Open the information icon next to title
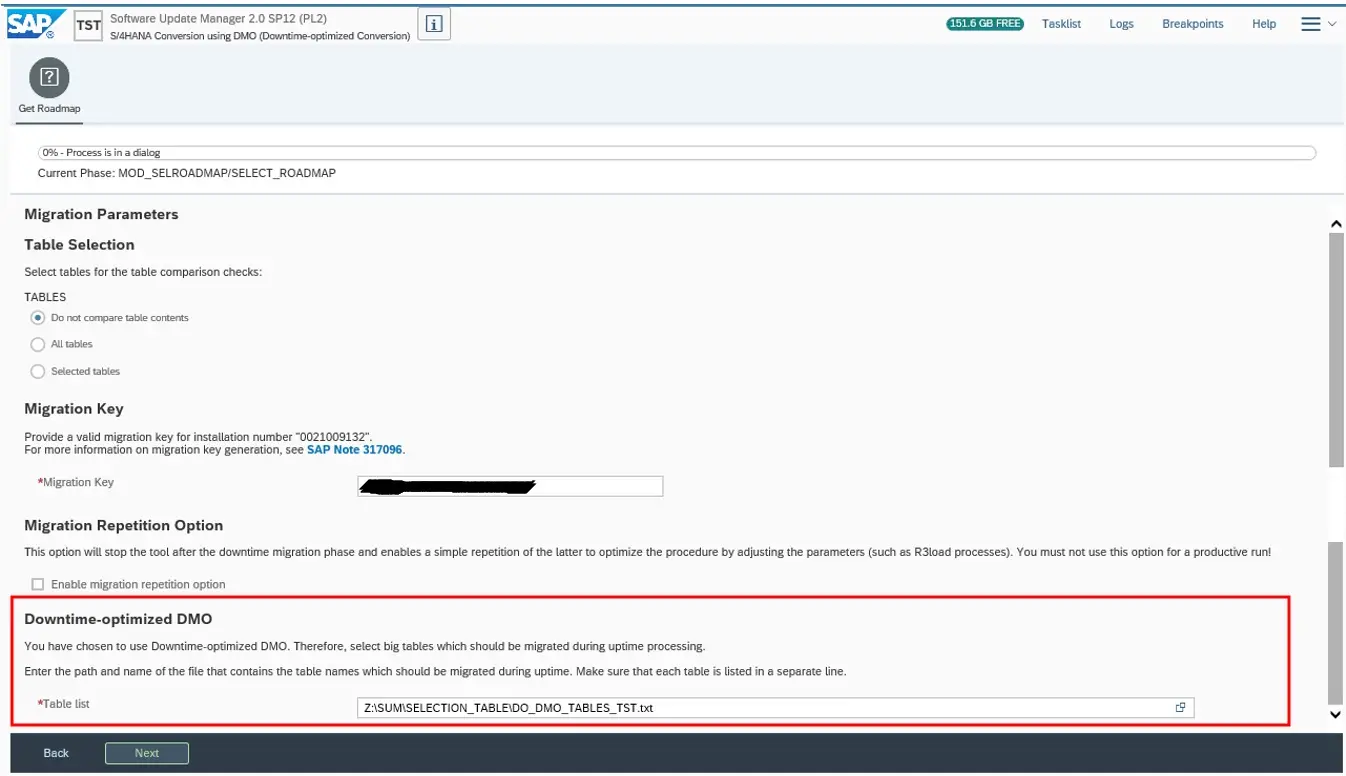 [434, 25]
